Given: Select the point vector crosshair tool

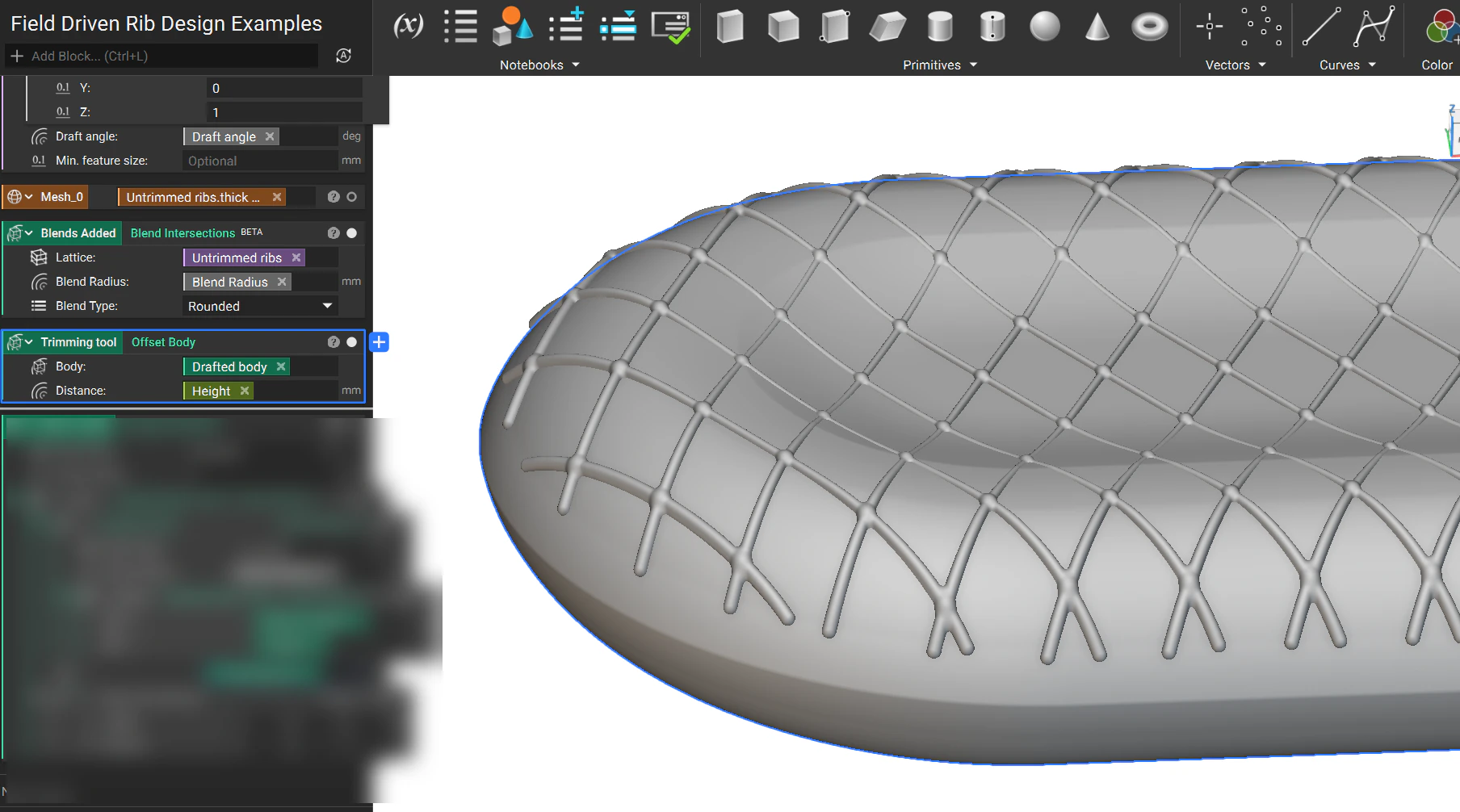Looking at the screenshot, I should [1209, 27].
